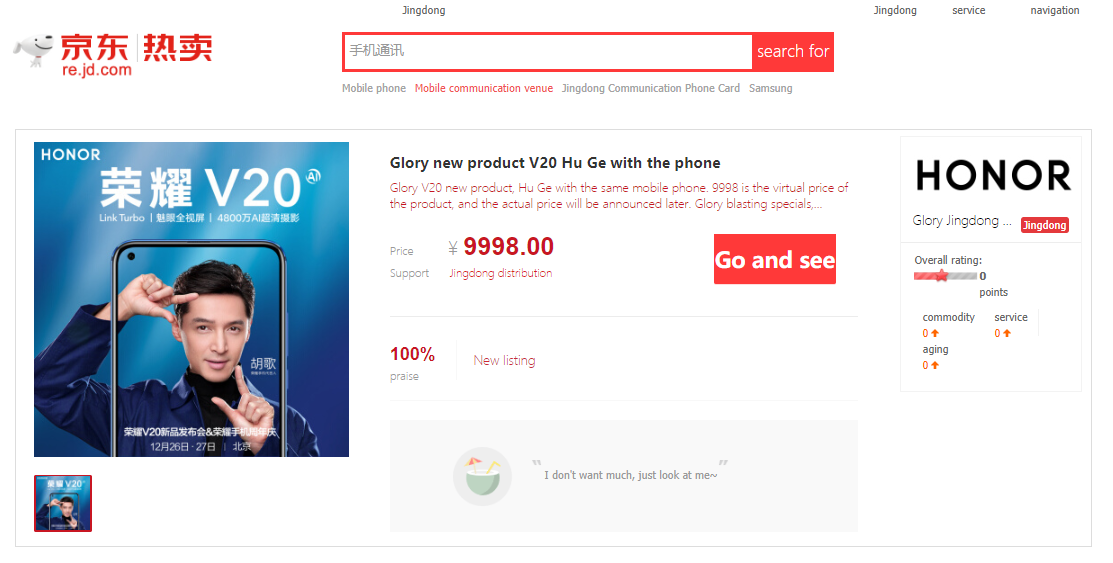This screenshot has width=1113, height=563.
Task: Open the product title 'Glory new product V20'
Action: pos(555,163)
